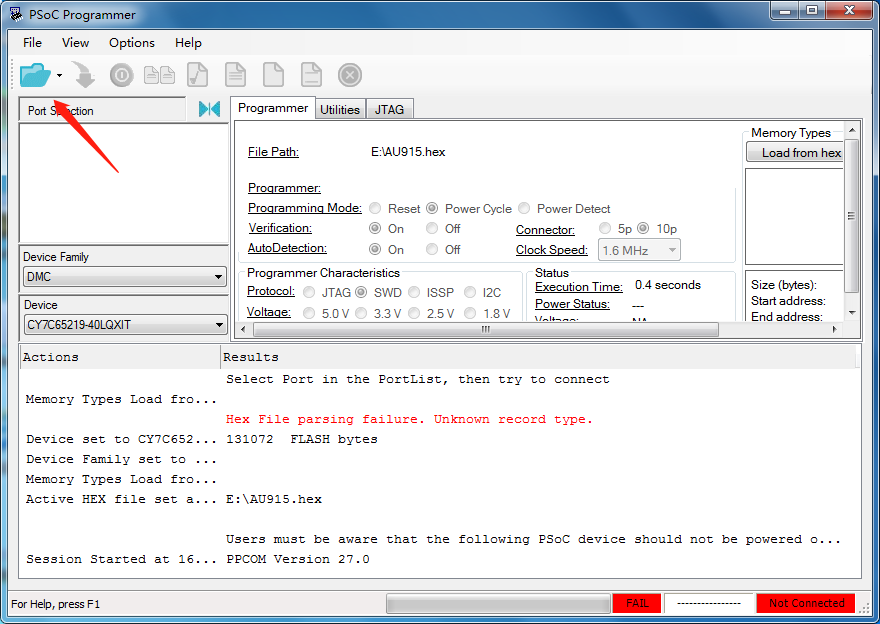Turn Verification Off
Screen dimensions: 880x624
pos(432,228)
